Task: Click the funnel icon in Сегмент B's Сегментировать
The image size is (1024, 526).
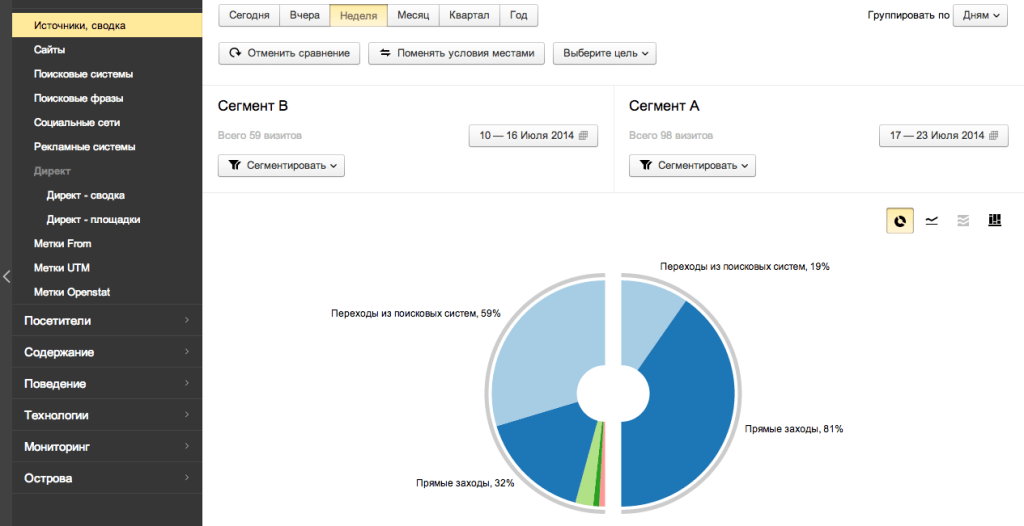Action: click(x=235, y=165)
